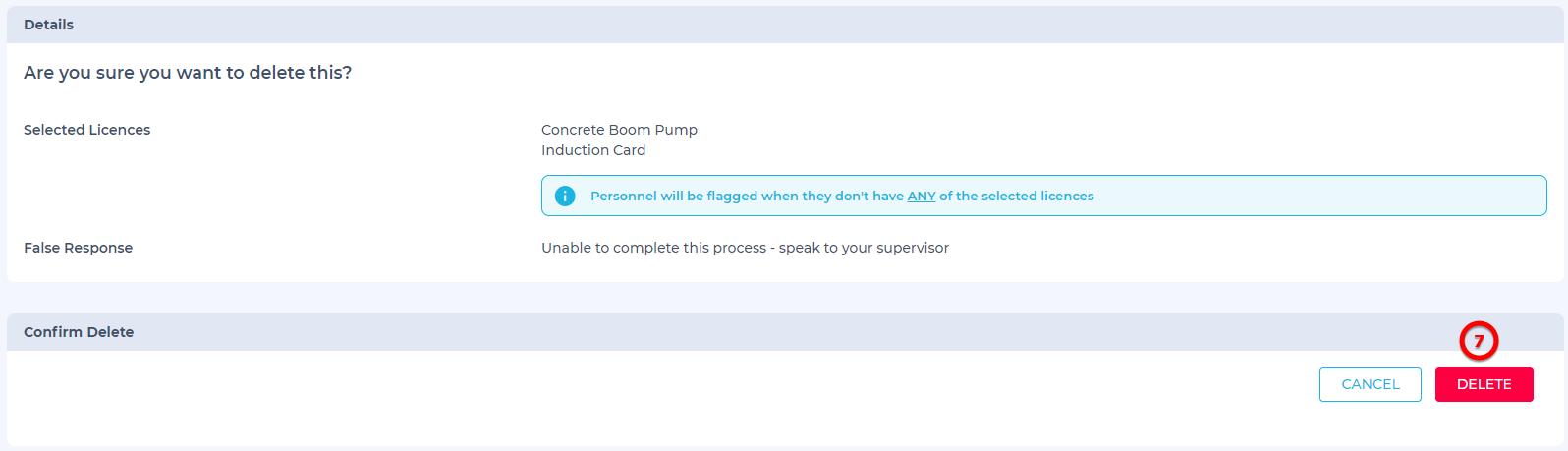Click the word 'Details' in header
The width and height of the screenshot is (1568, 451).
click(x=49, y=25)
